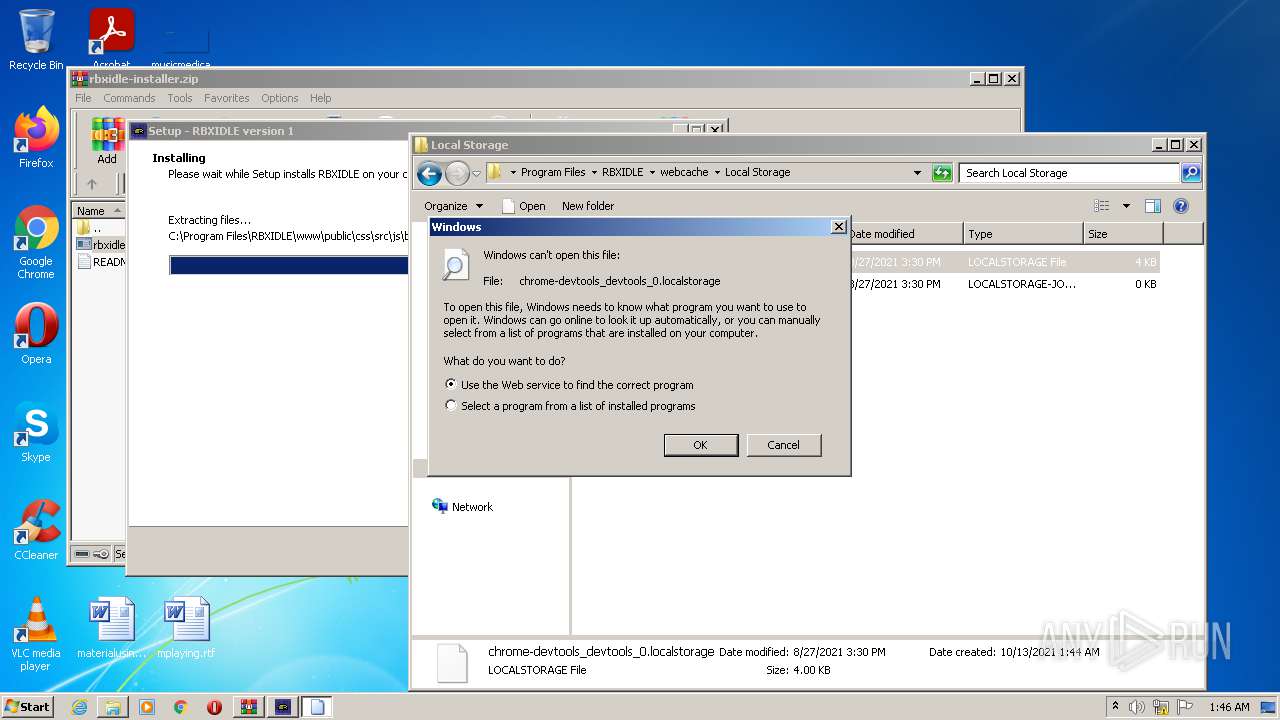Sort by the Size column header
This screenshot has height=720, width=1280.
(x=1122, y=234)
